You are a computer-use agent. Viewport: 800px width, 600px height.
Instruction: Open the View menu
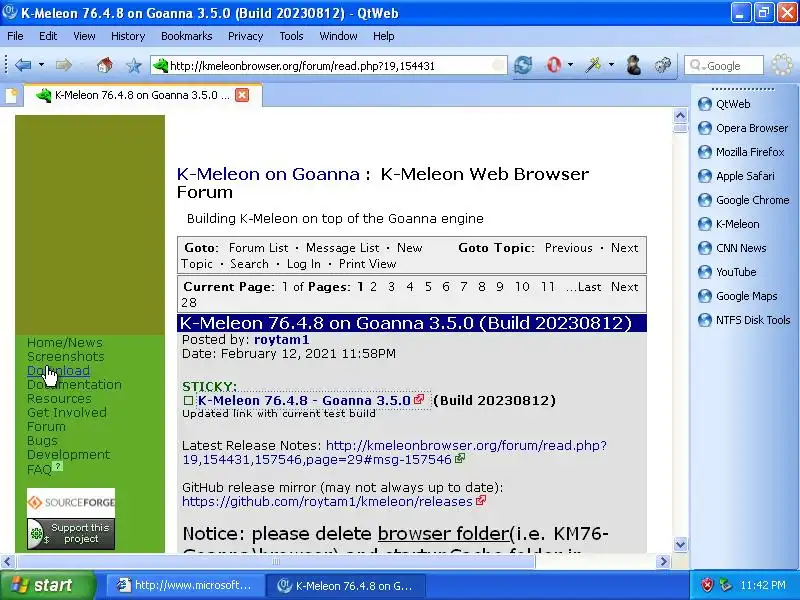pyautogui.click(x=84, y=36)
